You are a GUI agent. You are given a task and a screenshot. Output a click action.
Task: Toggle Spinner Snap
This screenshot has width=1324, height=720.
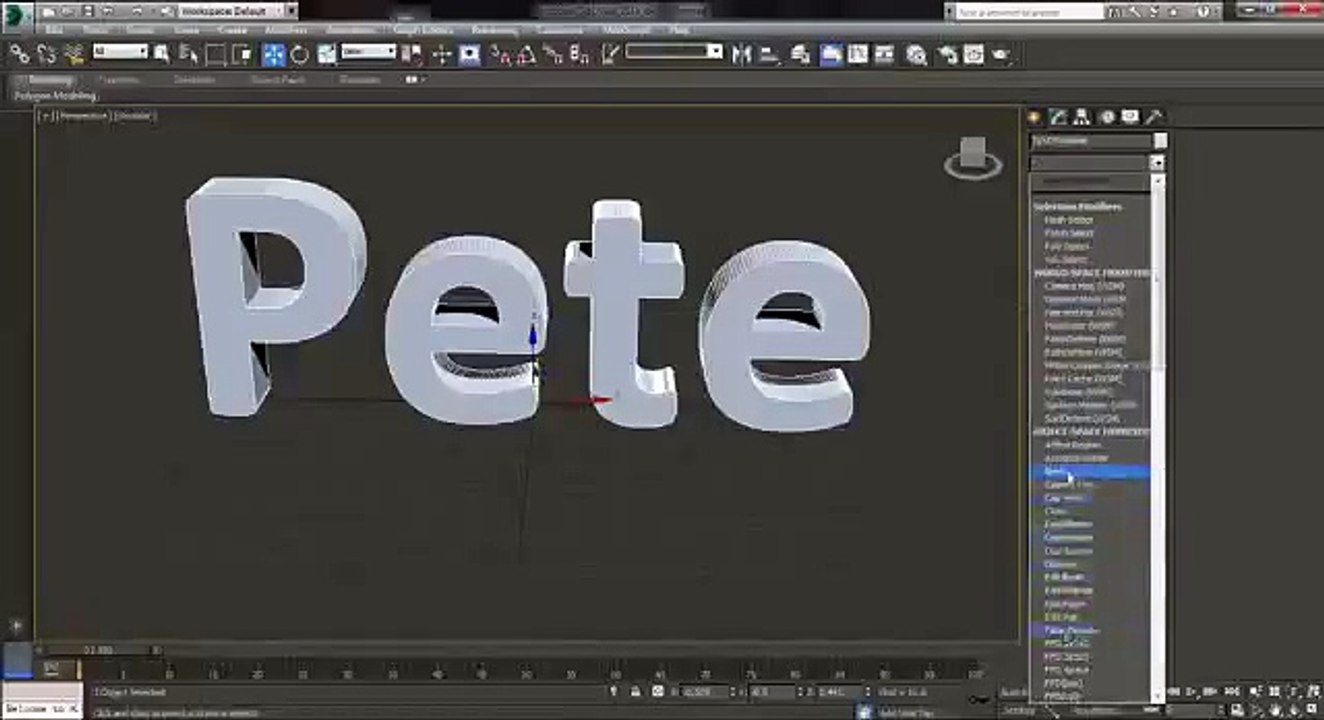(x=580, y=54)
